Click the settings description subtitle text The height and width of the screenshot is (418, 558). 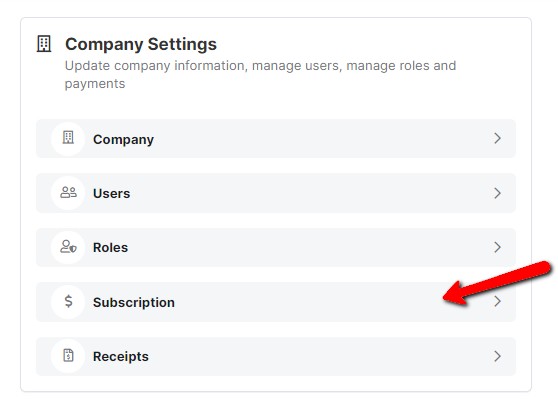click(x=260, y=74)
